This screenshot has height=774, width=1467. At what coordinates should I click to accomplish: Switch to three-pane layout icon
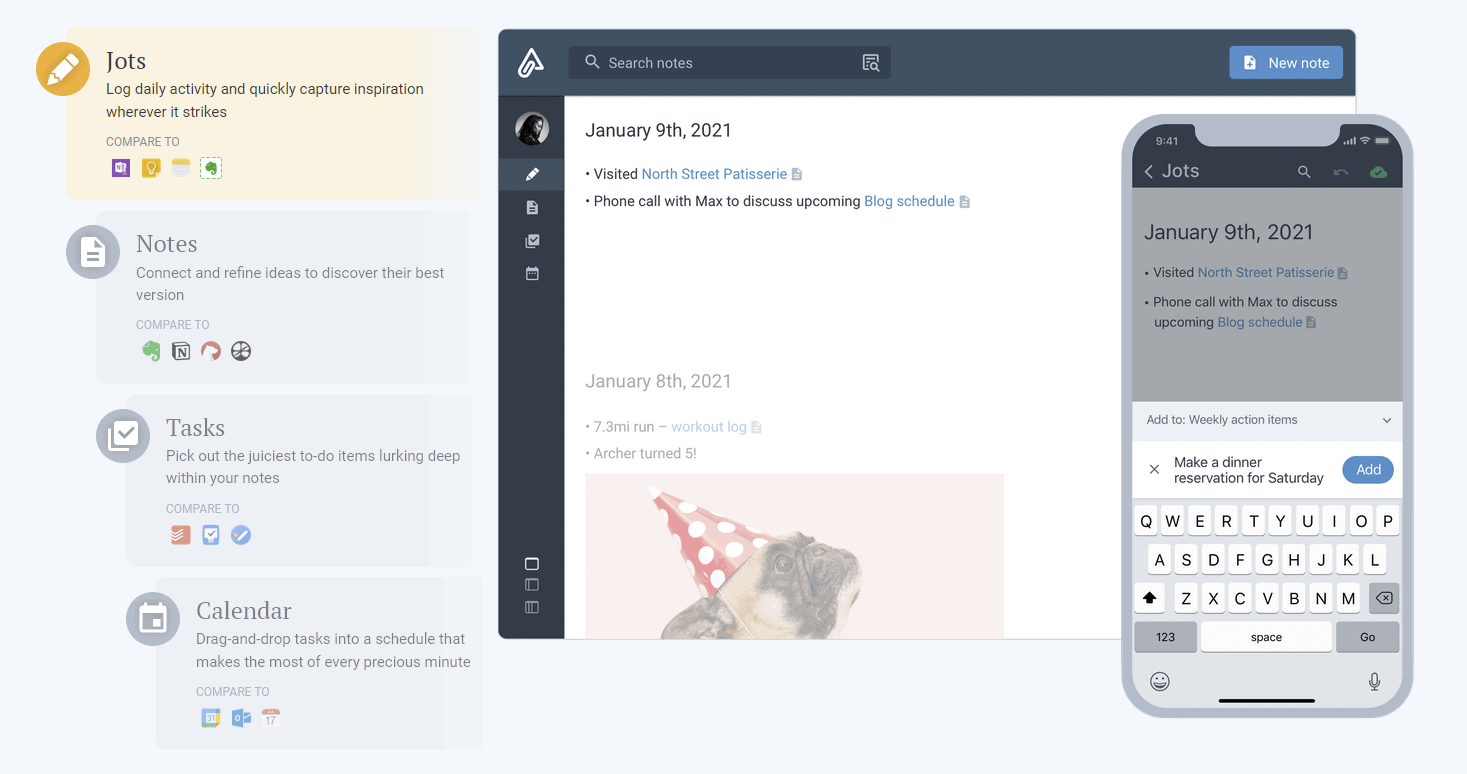pos(532,607)
